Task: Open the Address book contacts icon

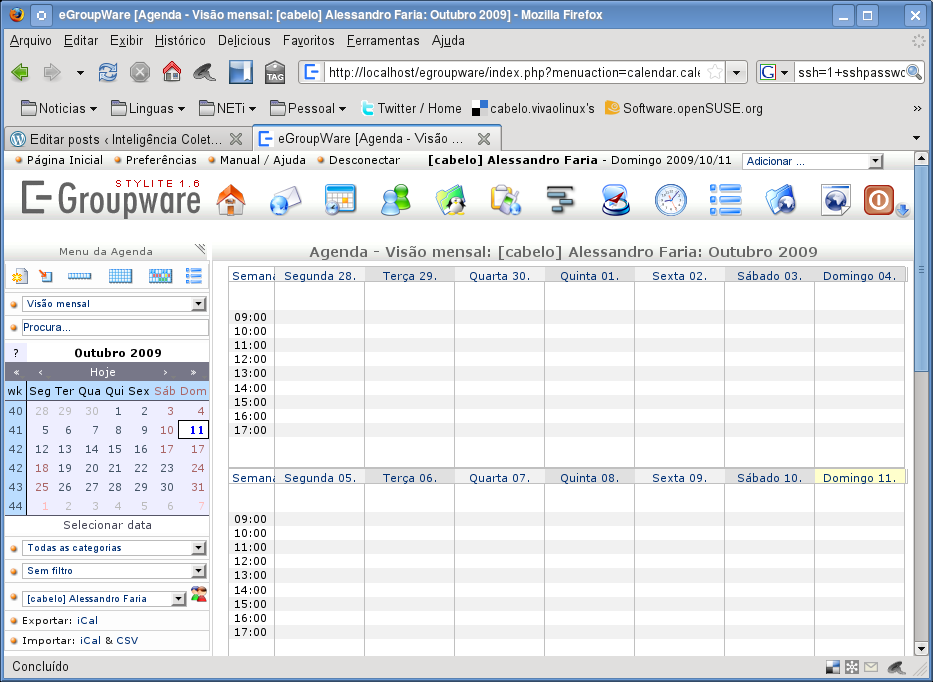Action: (x=396, y=200)
